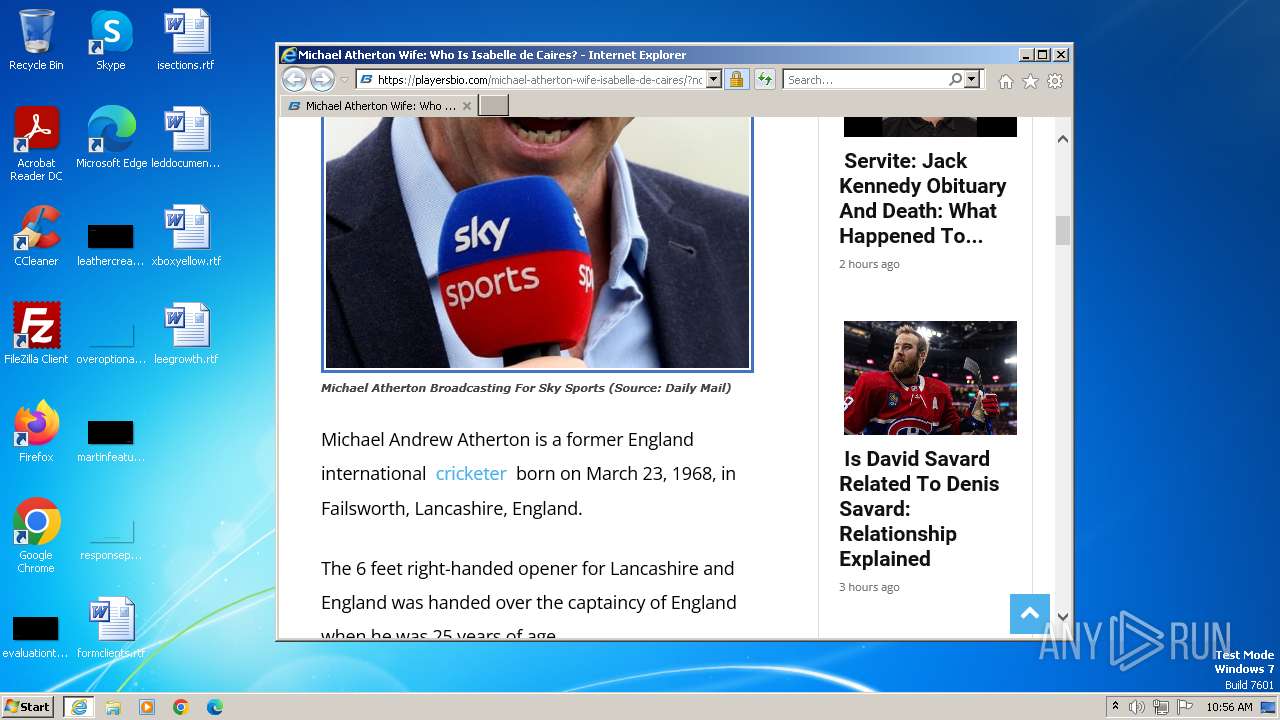Launch Firefox desktop shortcut
Image resolution: width=1280 pixels, height=720 pixels.
click(x=36, y=432)
